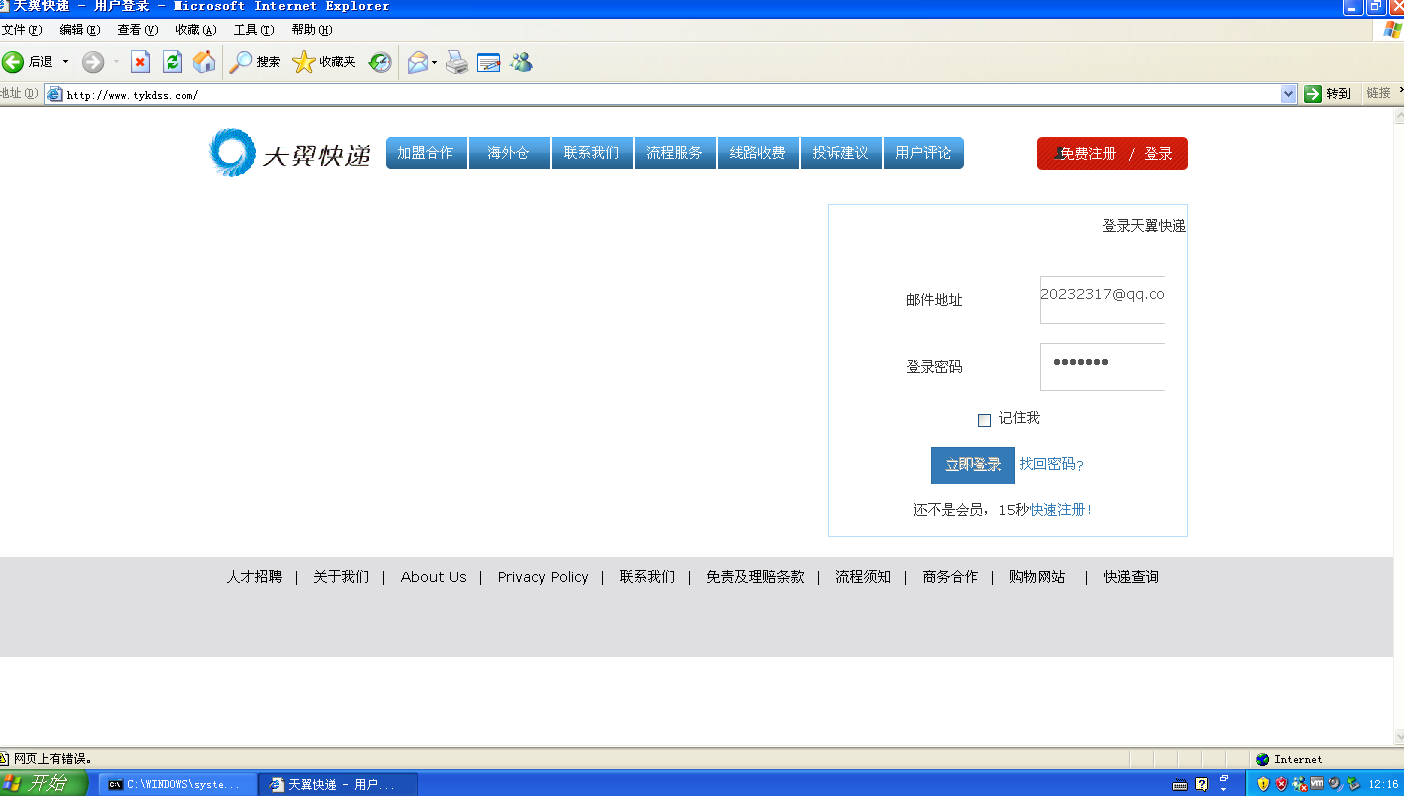Refresh the page using toolbar icon
Image resolution: width=1404 pixels, height=796 pixels.
pos(172,62)
